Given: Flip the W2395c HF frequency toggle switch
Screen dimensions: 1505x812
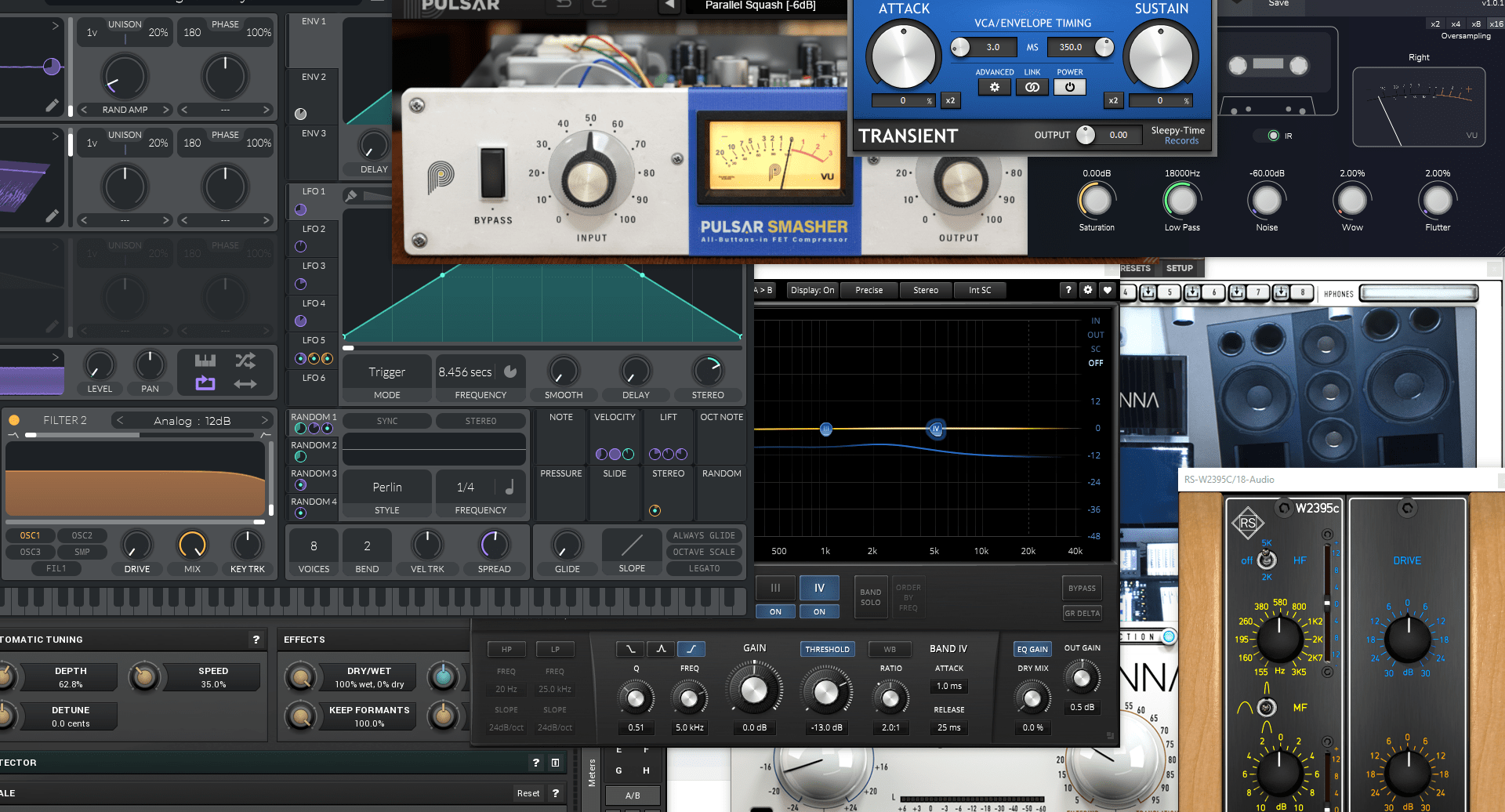Looking at the screenshot, I should 1267,560.
